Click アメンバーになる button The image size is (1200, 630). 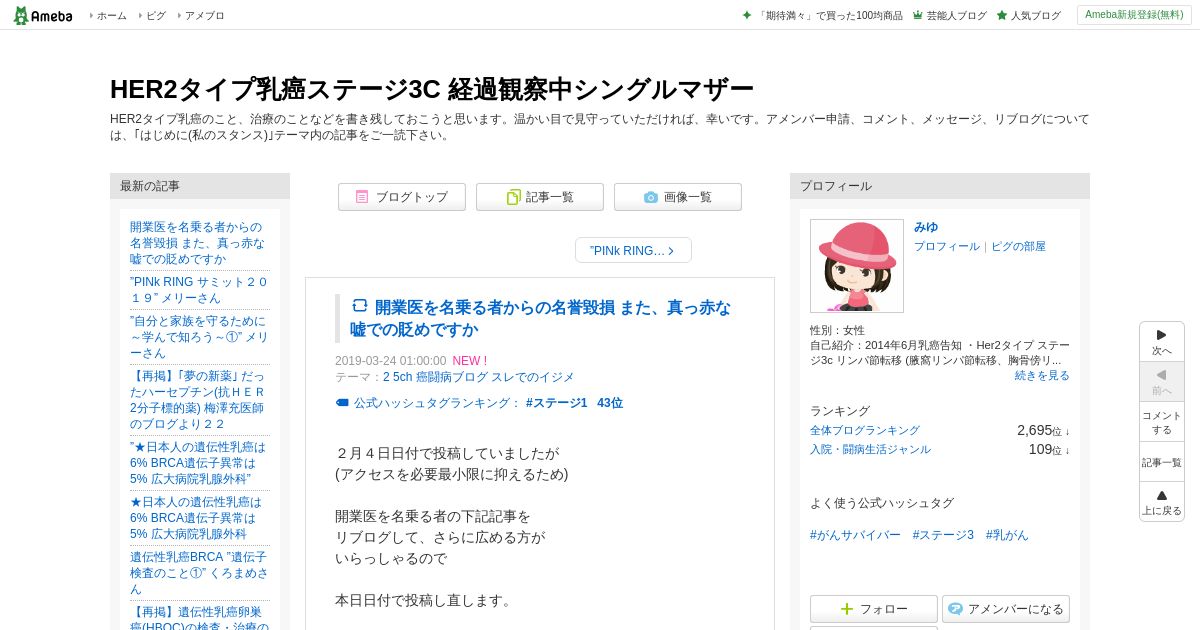pos(1006,609)
